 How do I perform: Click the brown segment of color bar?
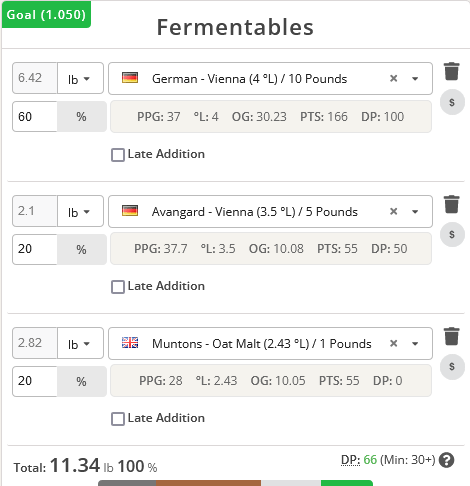[208, 483]
